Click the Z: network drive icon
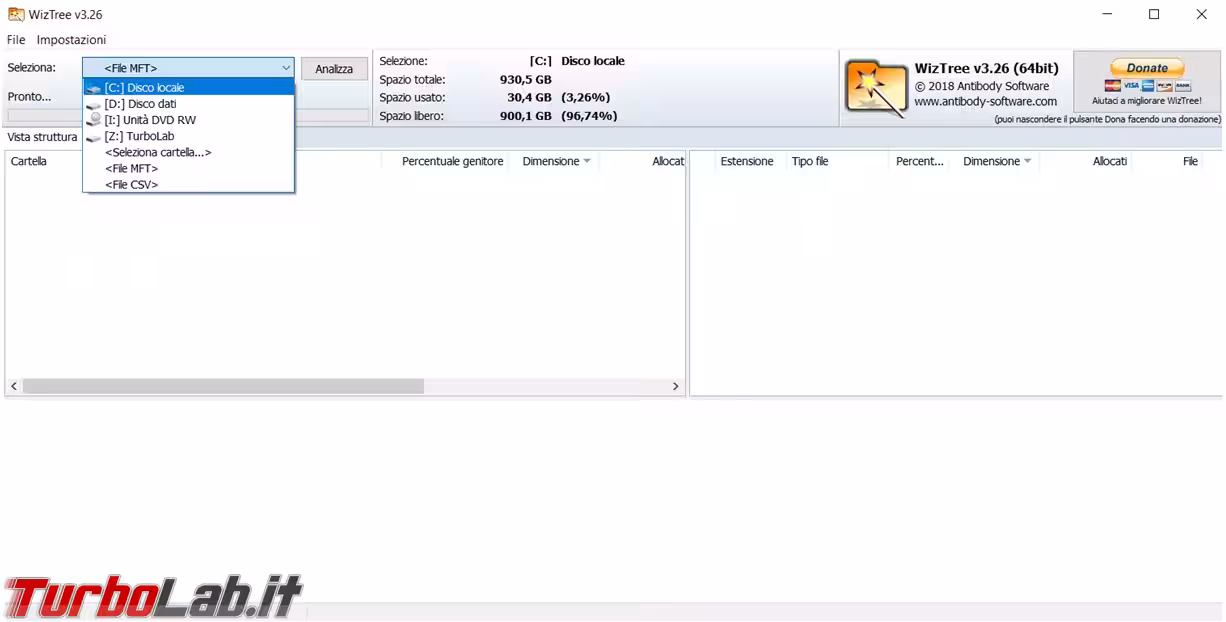 coord(94,136)
